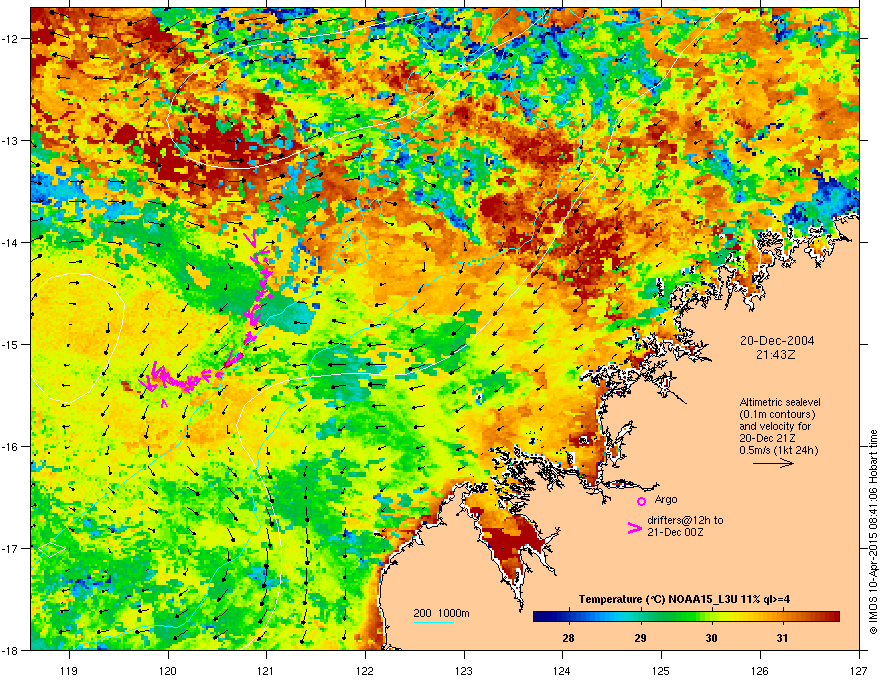Click the time label 21:43Z
The height and width of the screenshot is (680, 880).
(775, 355)
